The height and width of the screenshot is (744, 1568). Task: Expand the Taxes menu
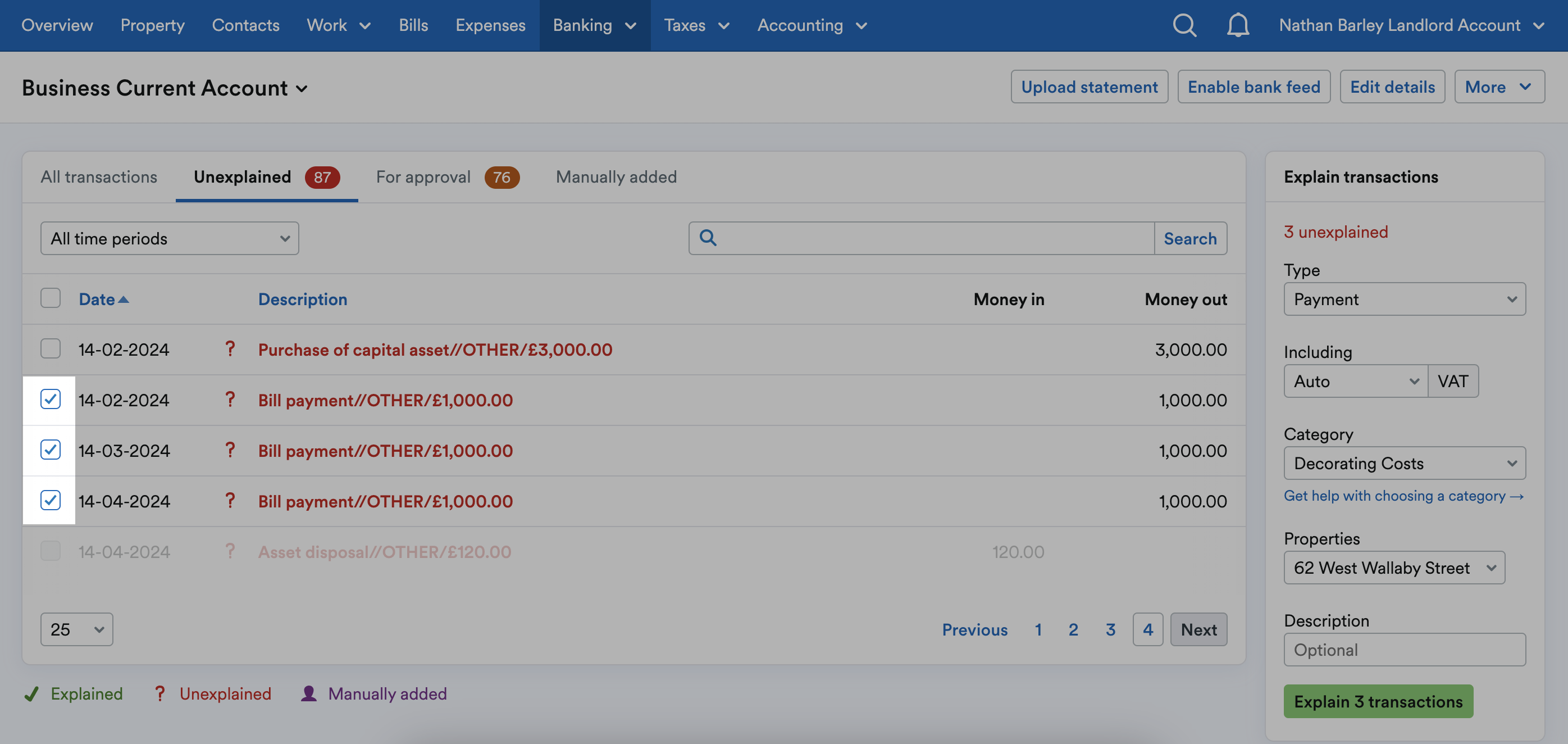[x=696, y=26]
